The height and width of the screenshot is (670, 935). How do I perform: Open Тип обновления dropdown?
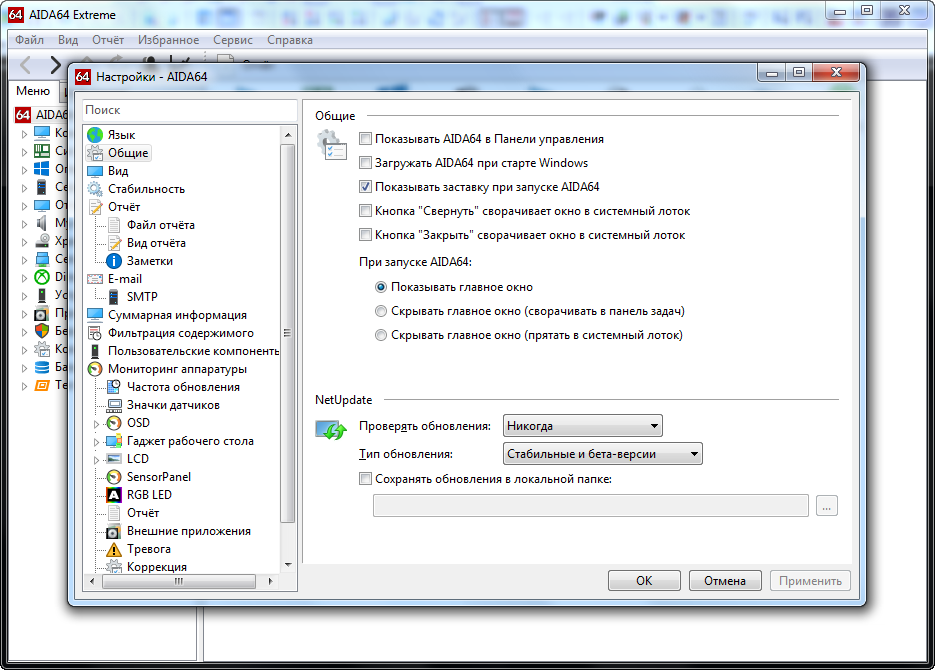[x=603, y=454]
